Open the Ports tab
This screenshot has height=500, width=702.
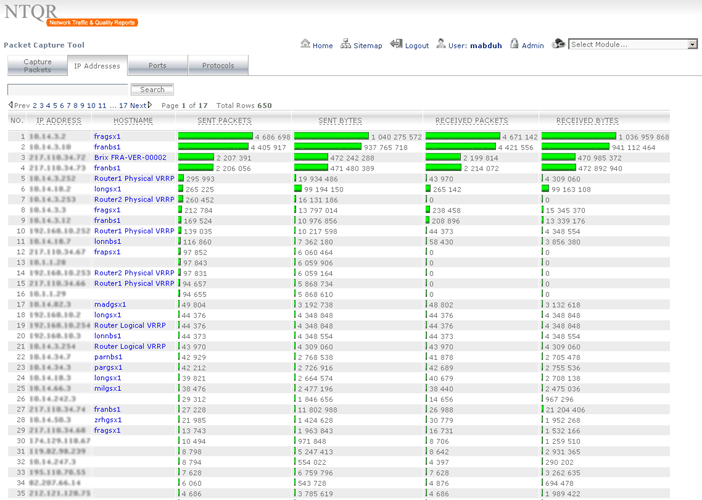coord(158,66)
